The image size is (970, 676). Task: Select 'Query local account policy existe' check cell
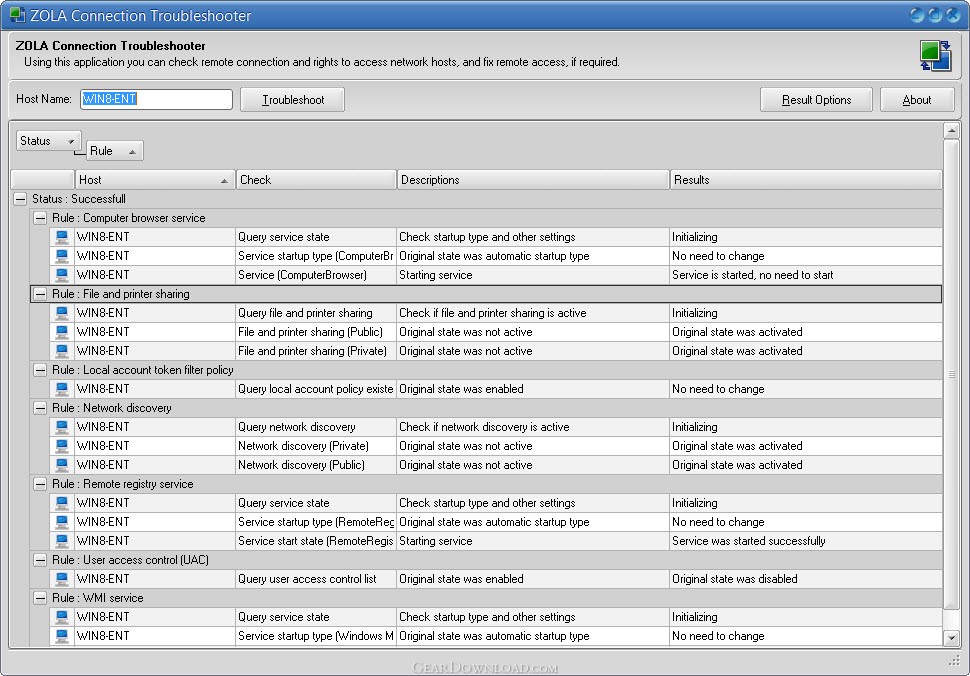click(315, 389)
